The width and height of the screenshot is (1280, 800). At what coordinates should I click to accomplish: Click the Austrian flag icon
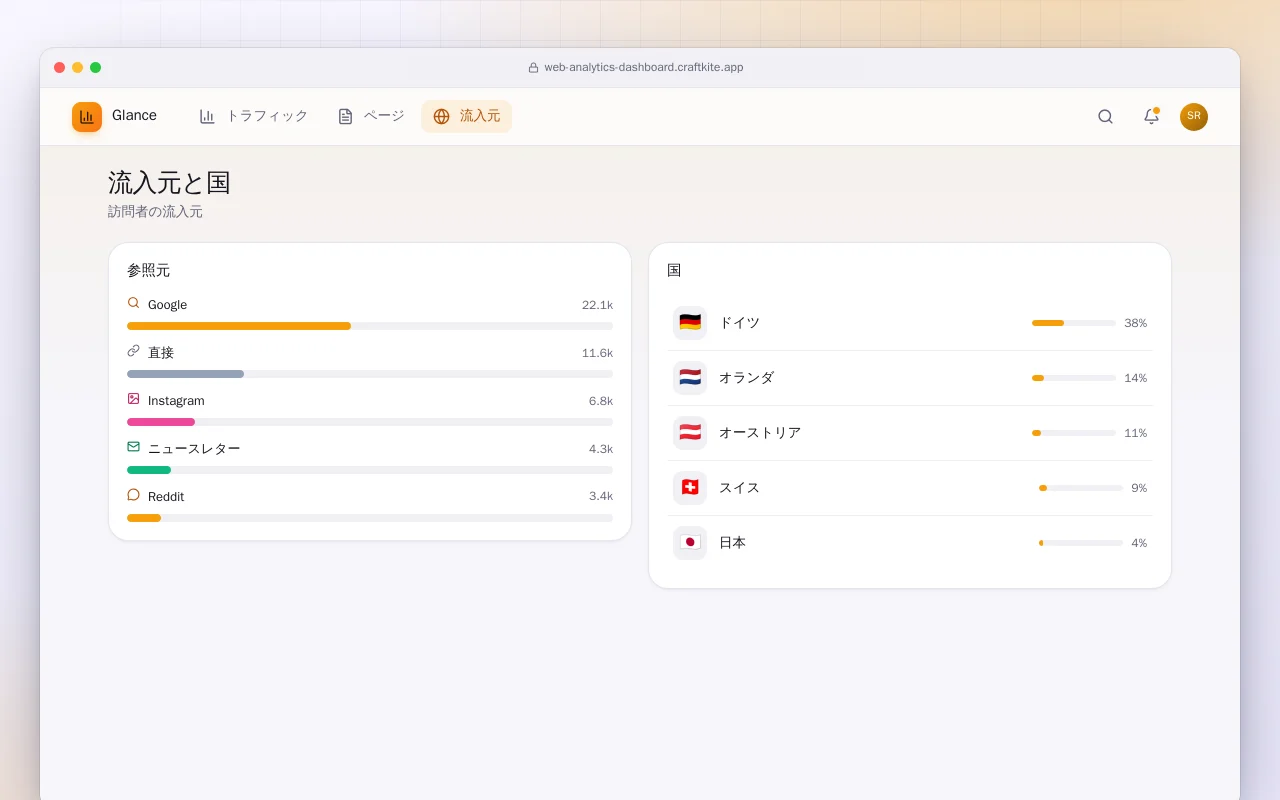click(690, 433)
